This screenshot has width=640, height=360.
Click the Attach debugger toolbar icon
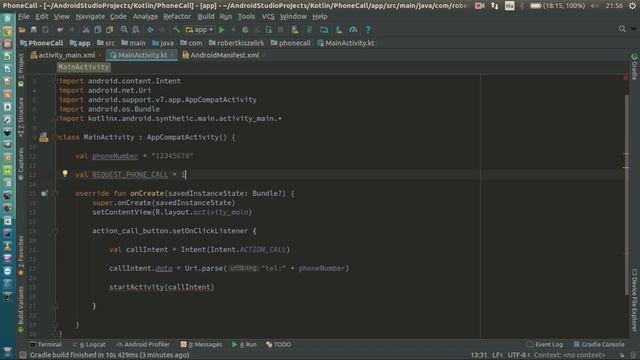click(269, 30)
